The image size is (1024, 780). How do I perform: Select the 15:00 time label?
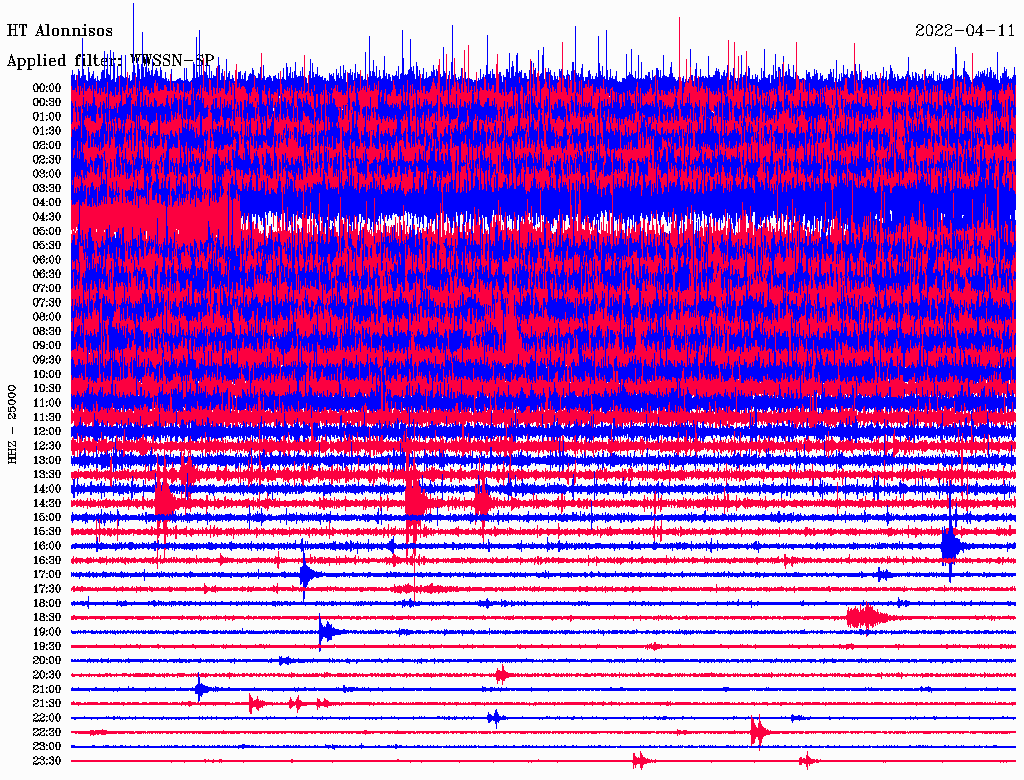coord(47,517)
